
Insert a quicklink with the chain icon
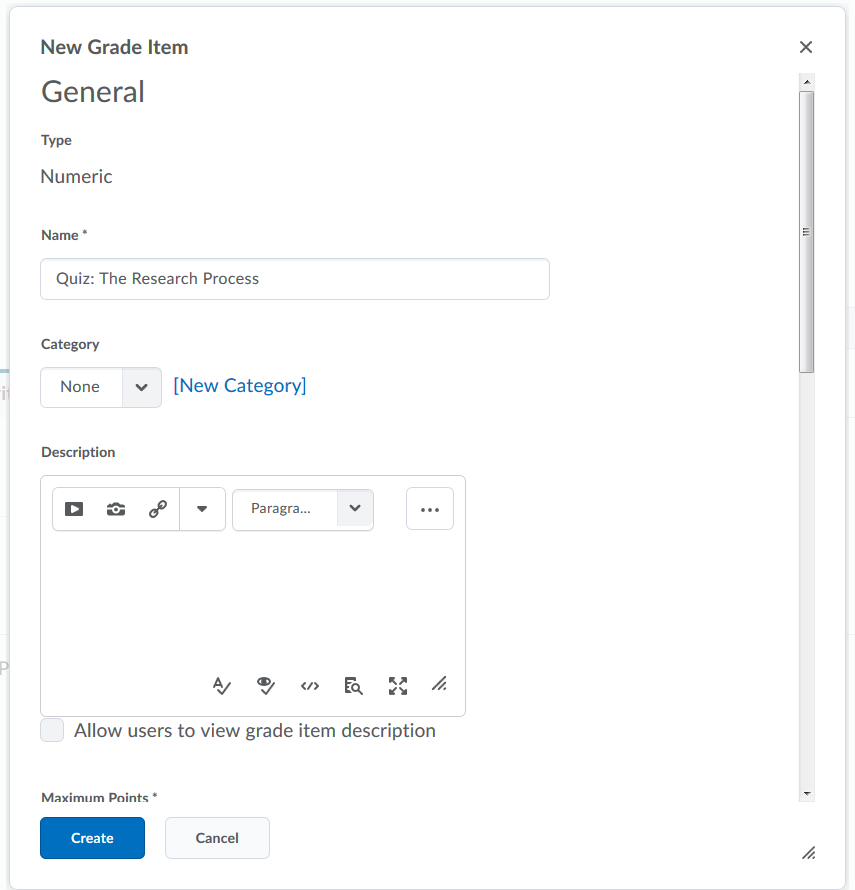(x=157, y=509)
